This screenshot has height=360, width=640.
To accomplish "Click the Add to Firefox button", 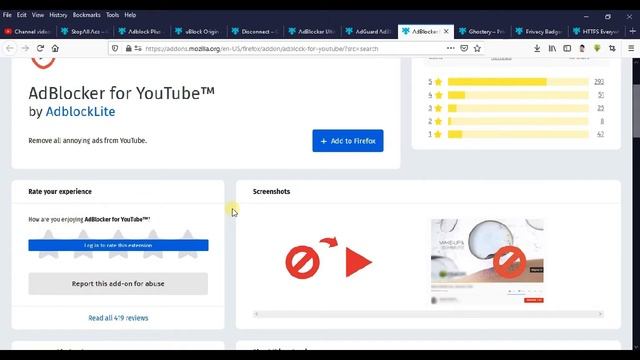I will point(348,141).
